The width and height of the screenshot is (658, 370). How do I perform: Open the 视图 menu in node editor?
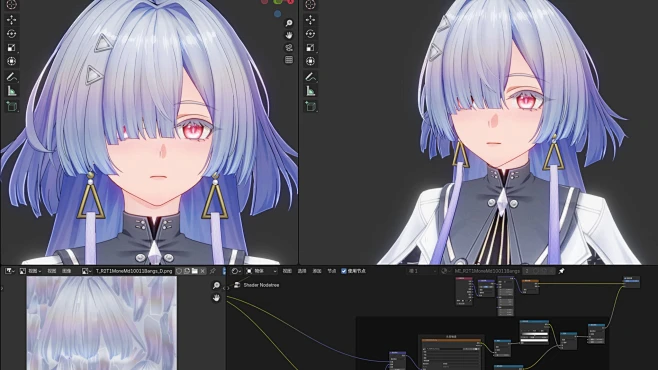tap(287, 271)
